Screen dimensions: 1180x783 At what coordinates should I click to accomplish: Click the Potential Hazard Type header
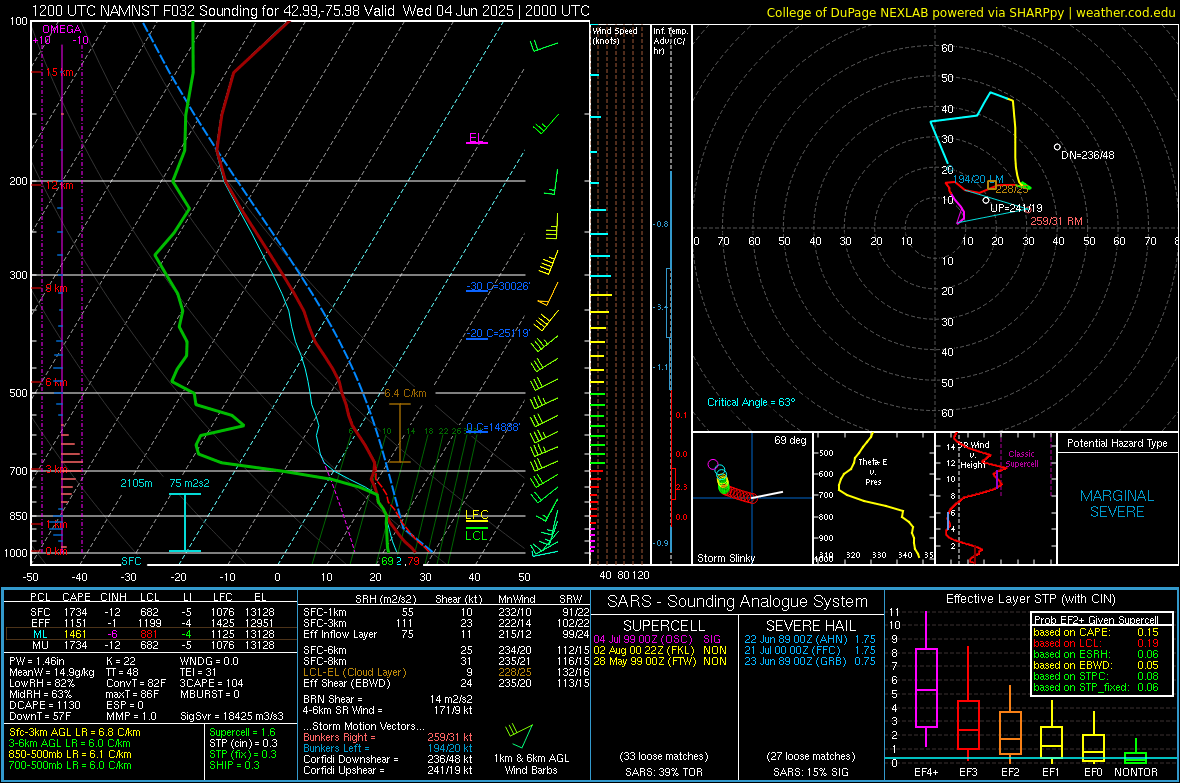pos(1117,443)
